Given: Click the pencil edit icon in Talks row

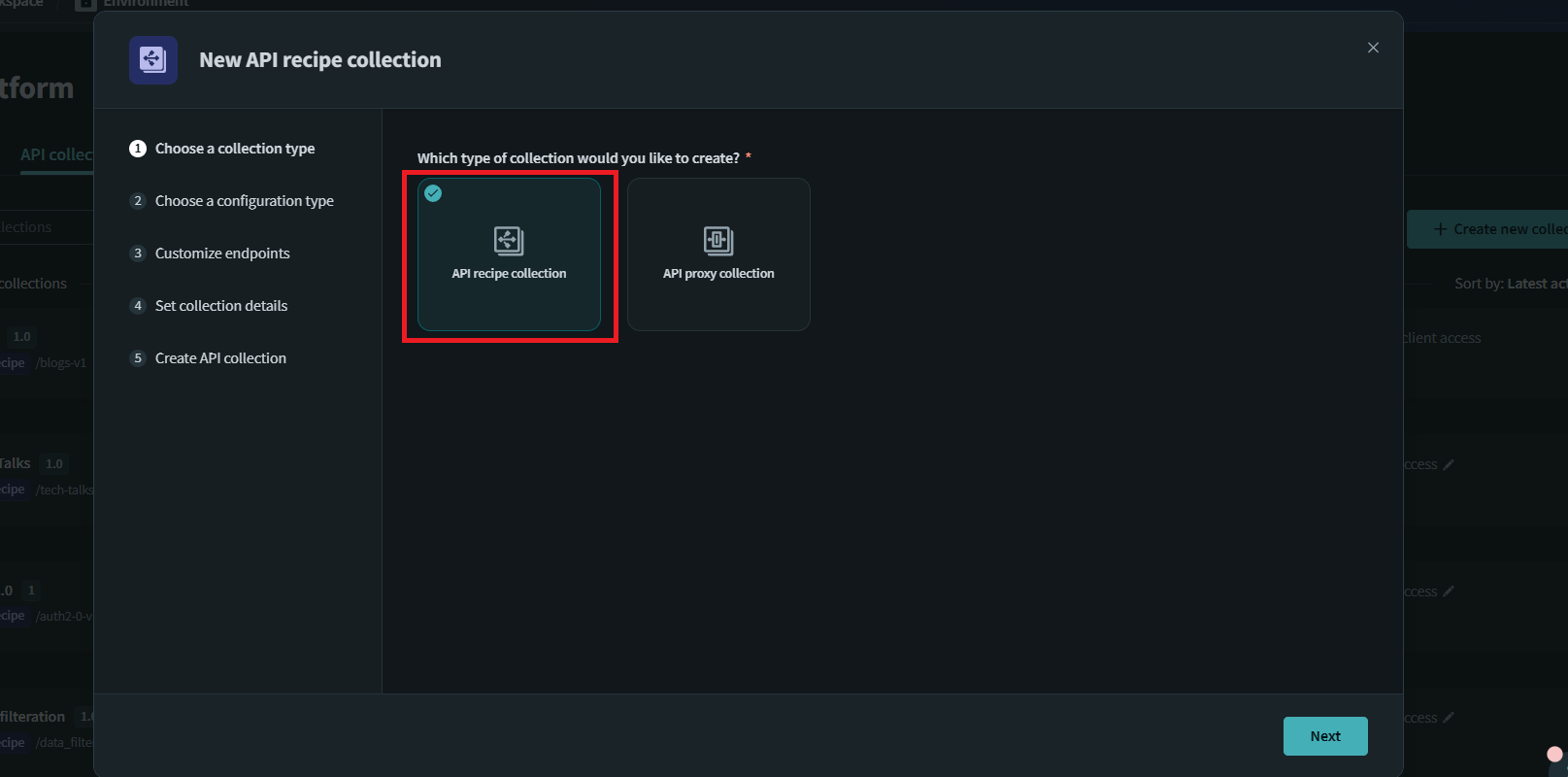Looking at the screenshot, I should click(x=1449, y=465).
